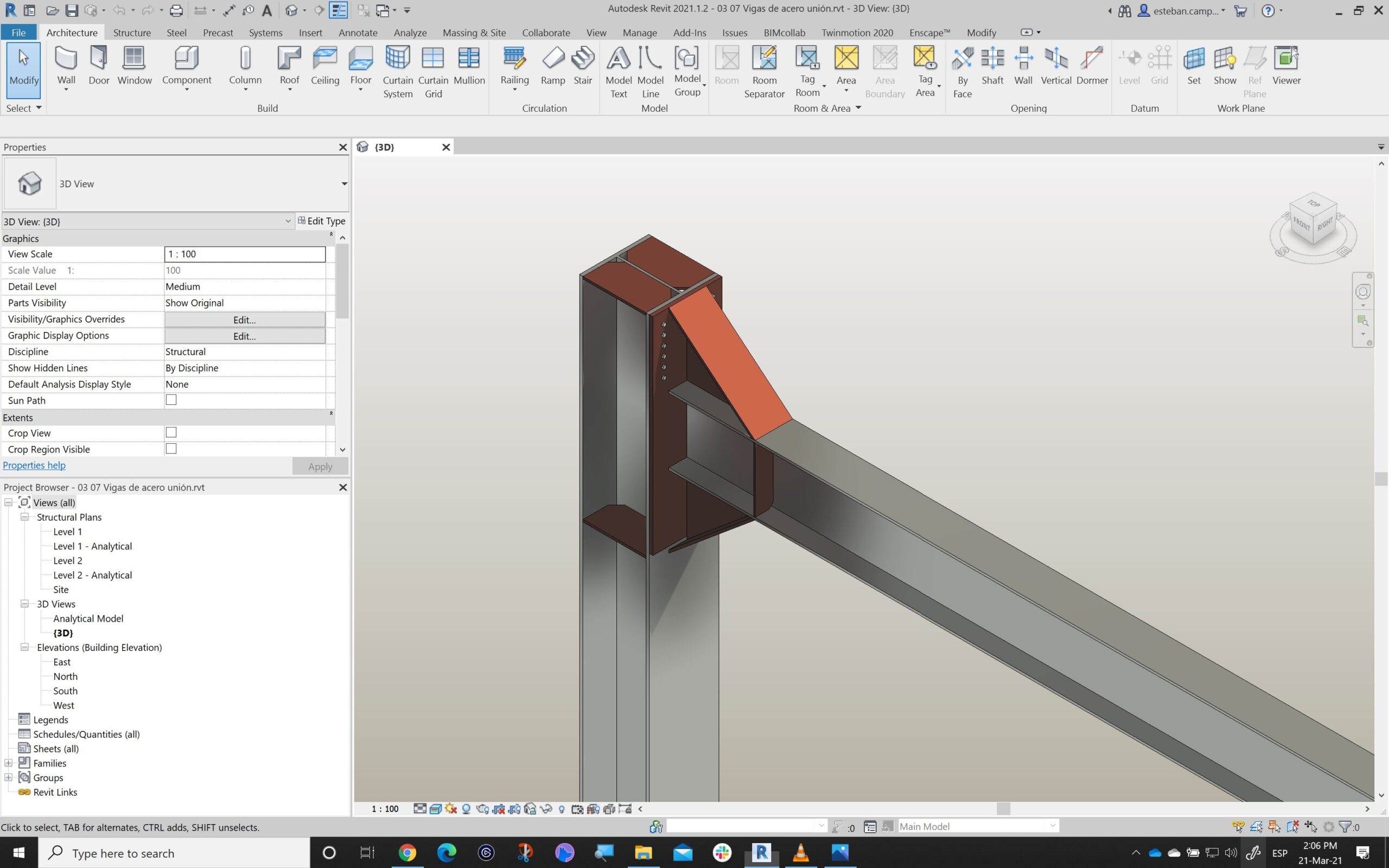Click the Curtain Grid tool

click(433, 72)
